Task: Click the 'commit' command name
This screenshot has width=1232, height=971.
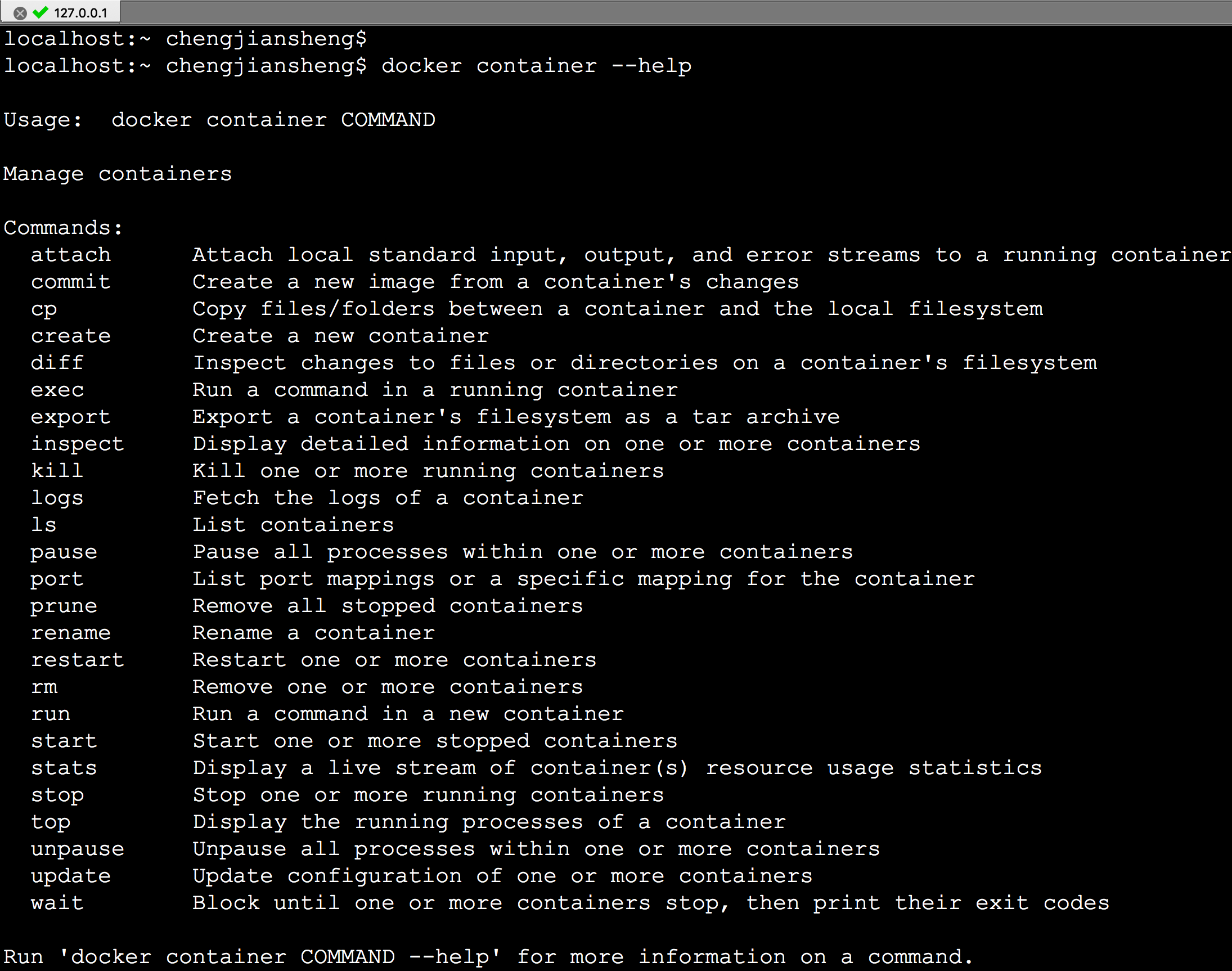Action: [70, 282]
